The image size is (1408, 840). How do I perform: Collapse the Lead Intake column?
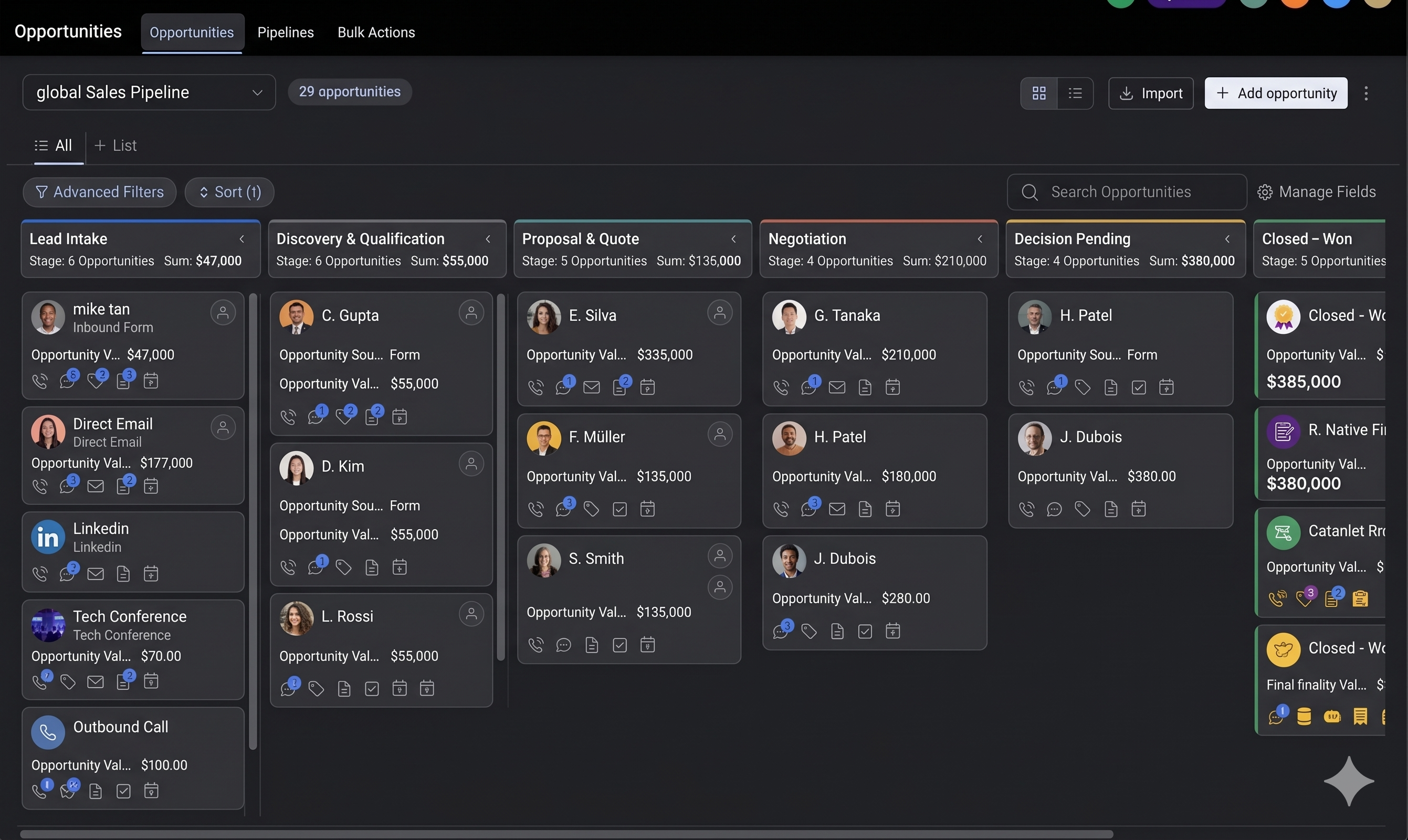pos(241,239)
